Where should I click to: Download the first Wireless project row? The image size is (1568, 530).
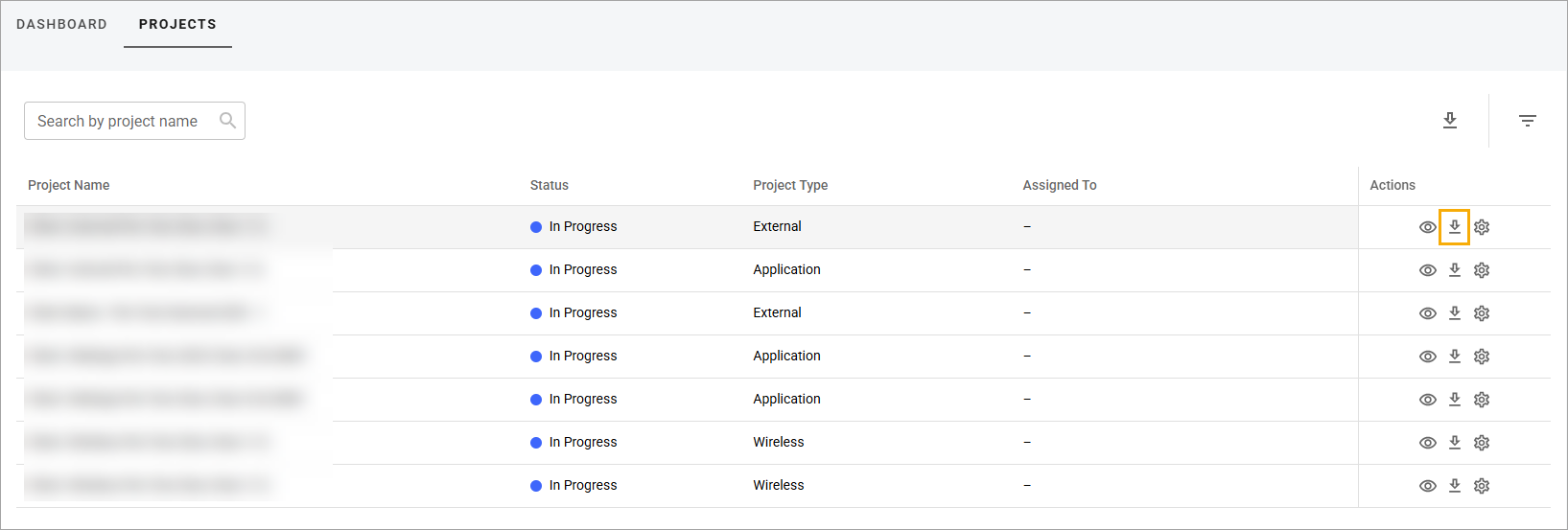pos(1455,443)
